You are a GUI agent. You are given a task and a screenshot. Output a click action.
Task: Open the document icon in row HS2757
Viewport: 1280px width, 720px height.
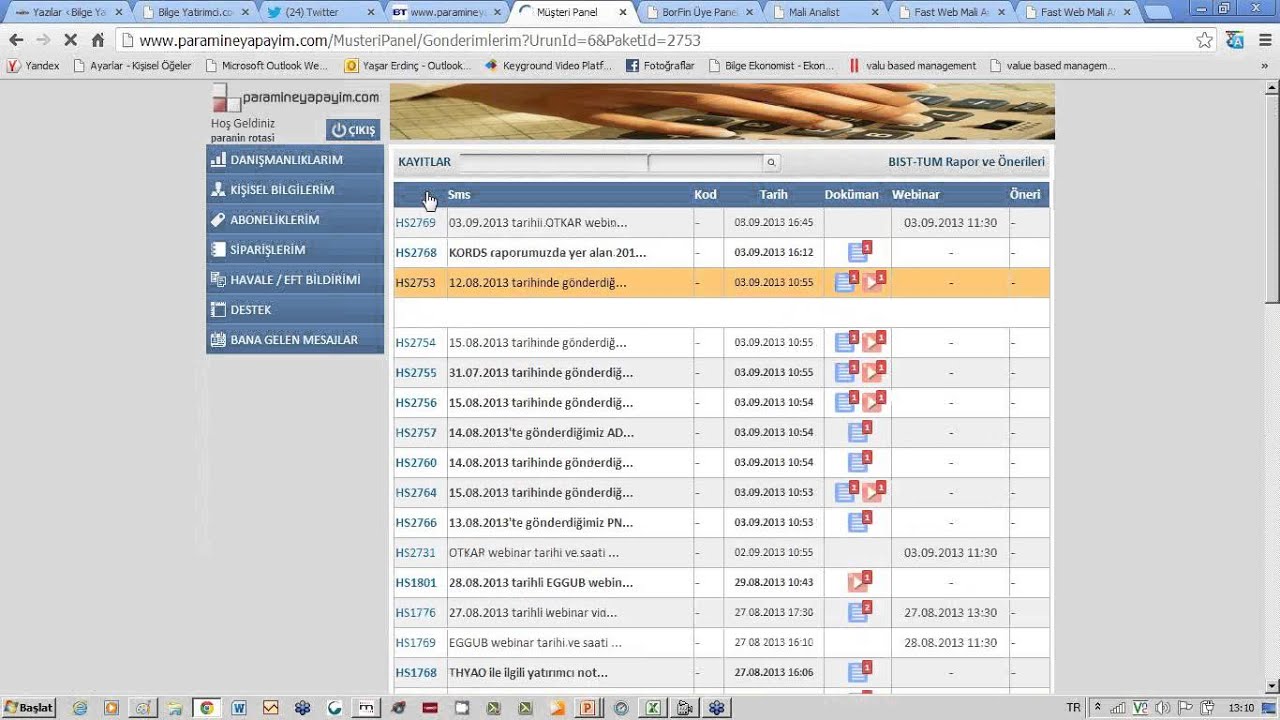pos(859,432)
